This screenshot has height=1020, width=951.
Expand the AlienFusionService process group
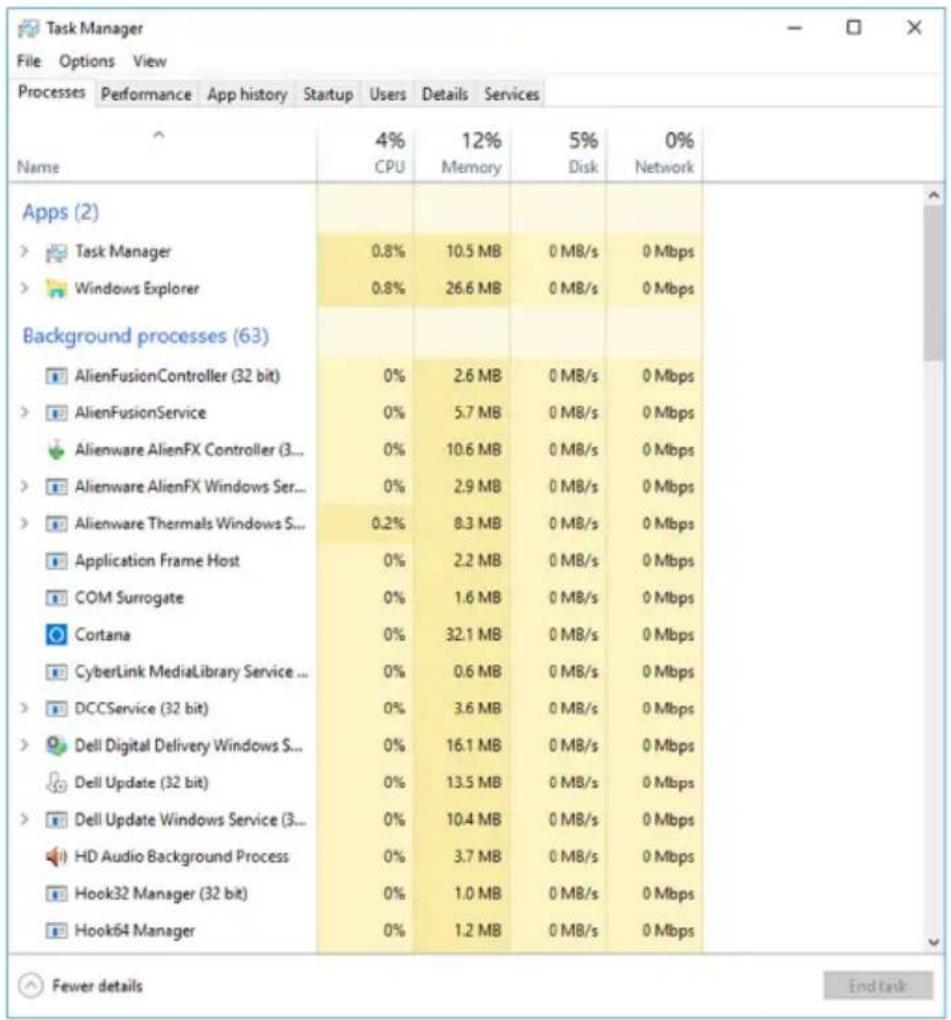(25, 412)
